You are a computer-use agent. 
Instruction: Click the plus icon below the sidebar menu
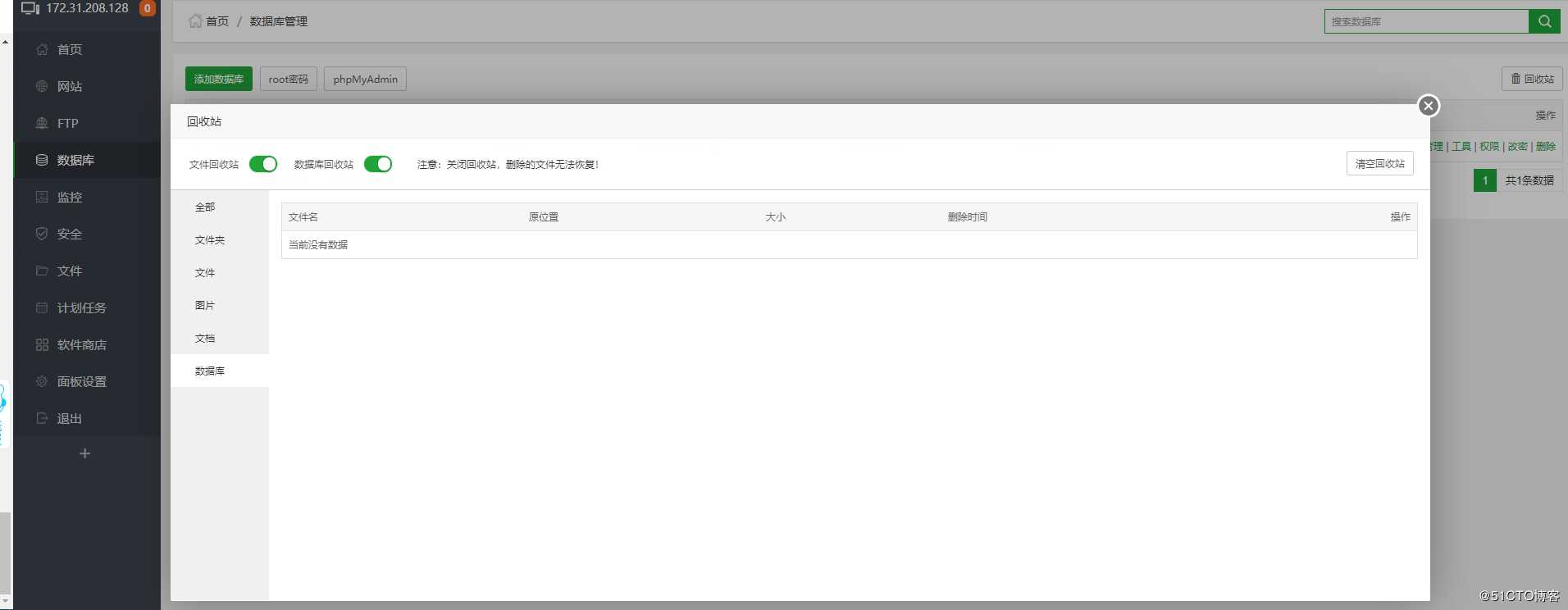[x=84, y=453]
